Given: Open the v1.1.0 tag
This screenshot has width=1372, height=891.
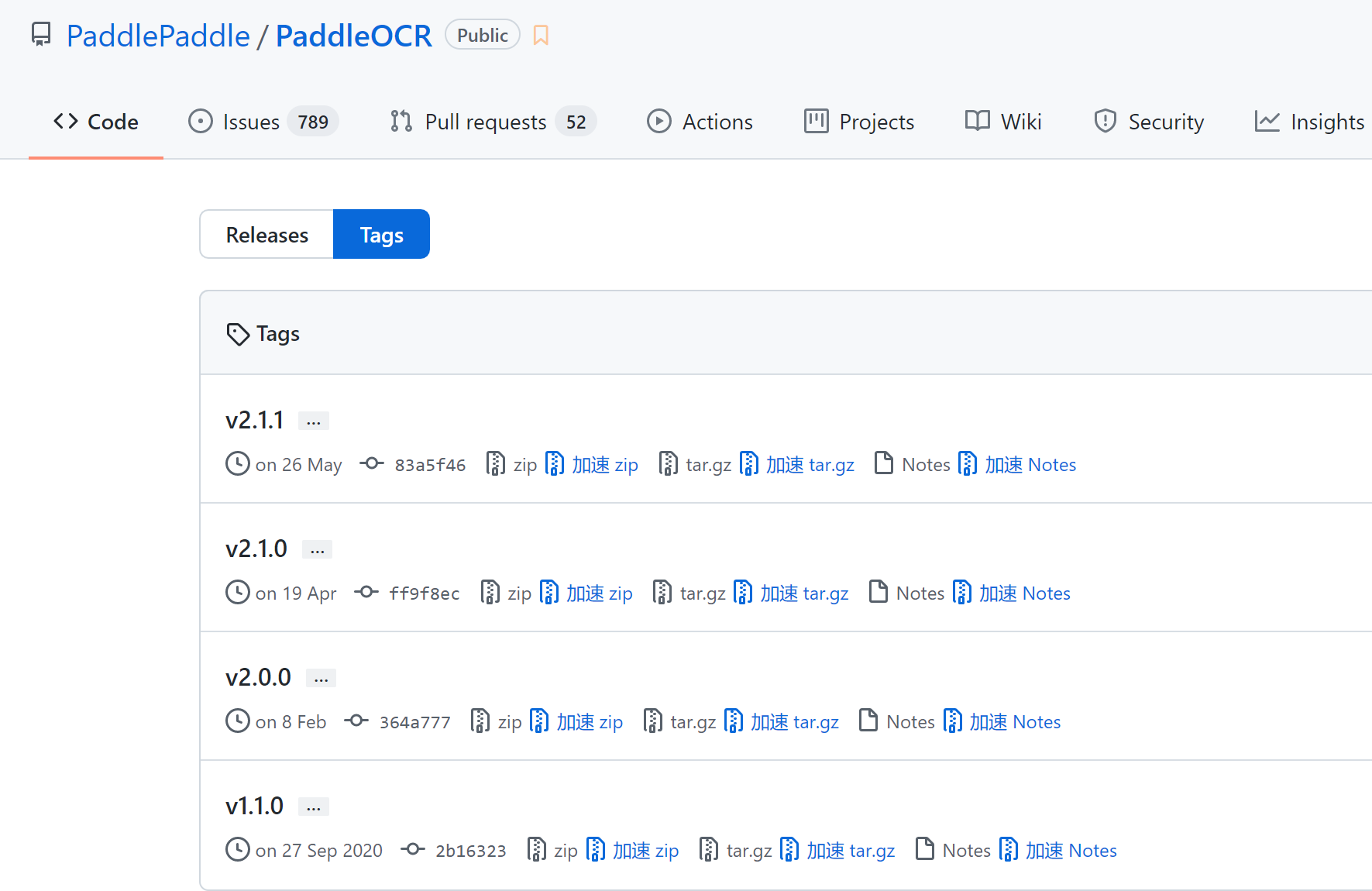Looking at the screenshot, I should click(x=255, y=806).
